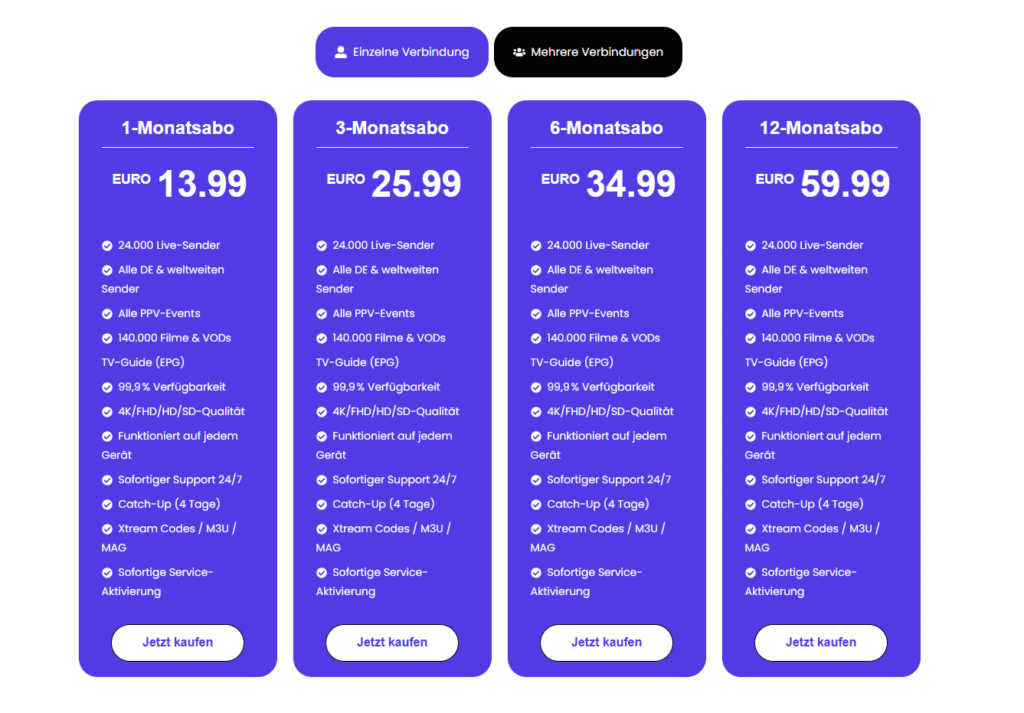Image resolution: width=1024 pixels, height=713 pixels.
Task: Buy the 12-Monatsabo plan with Jetzt kaufen
Action: pos(821,642)
